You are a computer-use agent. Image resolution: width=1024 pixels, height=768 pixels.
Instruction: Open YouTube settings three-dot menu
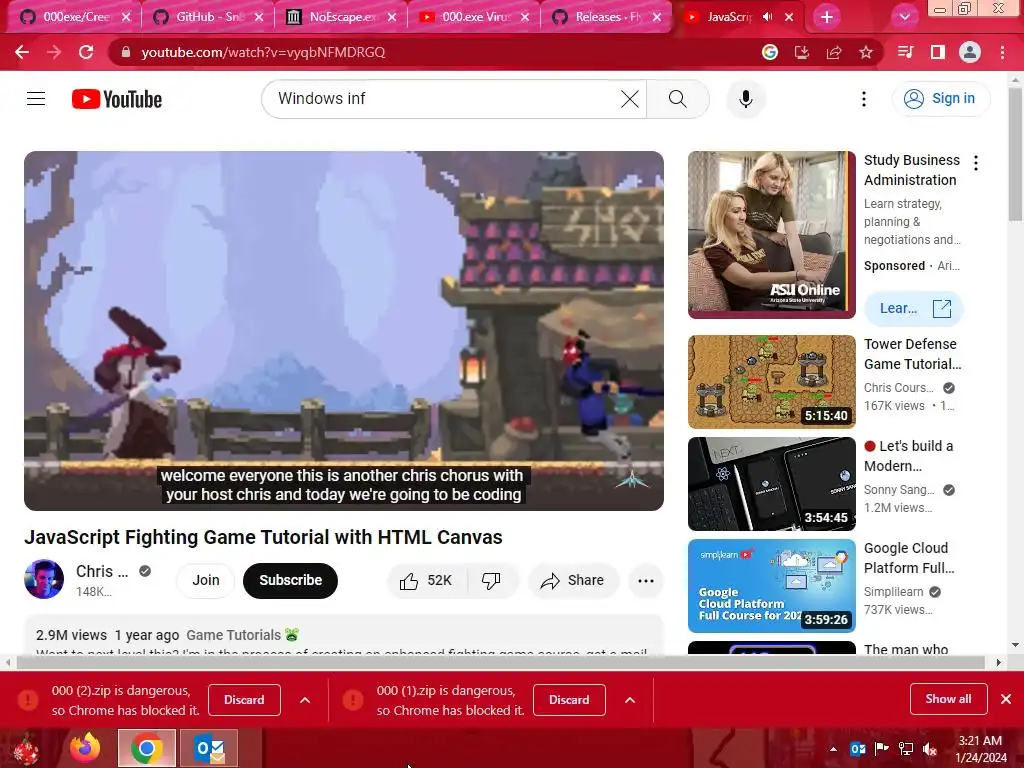[x=864, y=99]
